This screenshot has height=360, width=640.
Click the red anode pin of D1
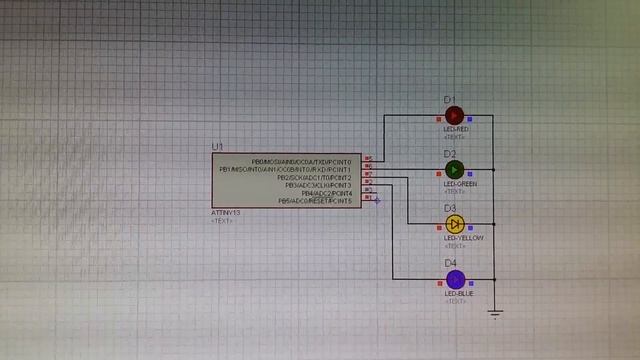tap(439, 119)
